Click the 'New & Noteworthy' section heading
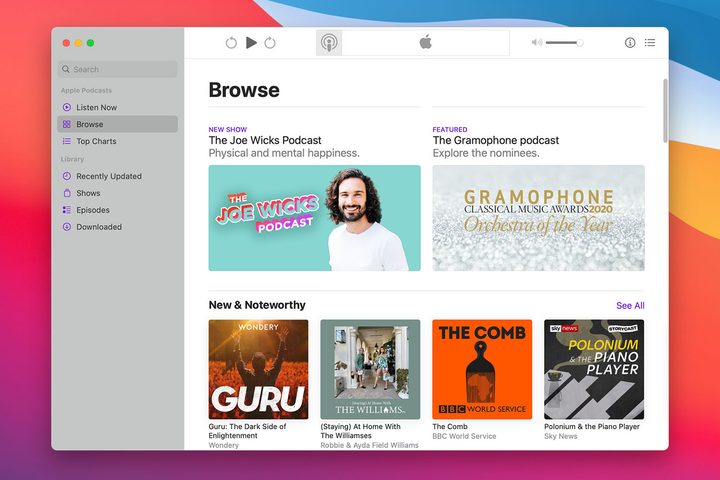Screen dimensions: 720x480 [257, 305]
